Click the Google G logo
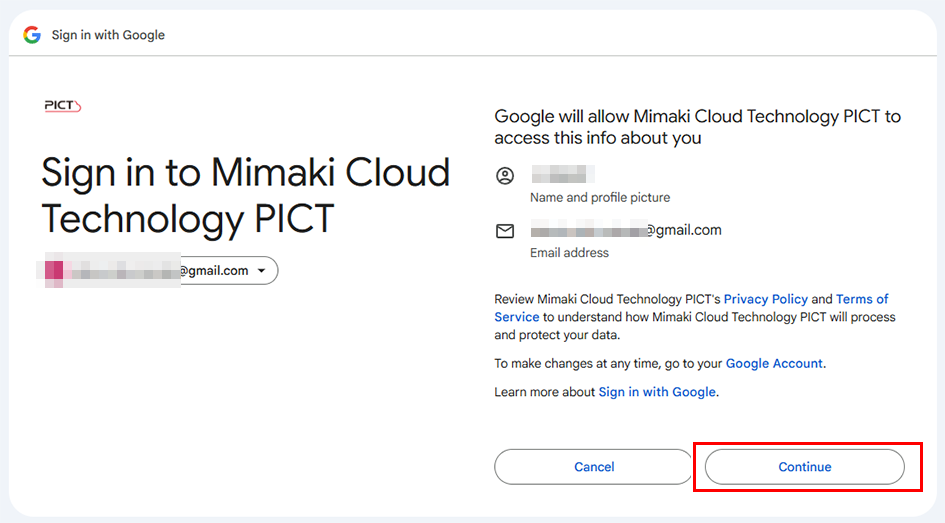The width and height of the screenshot is (945, 523). pos(32,35)
